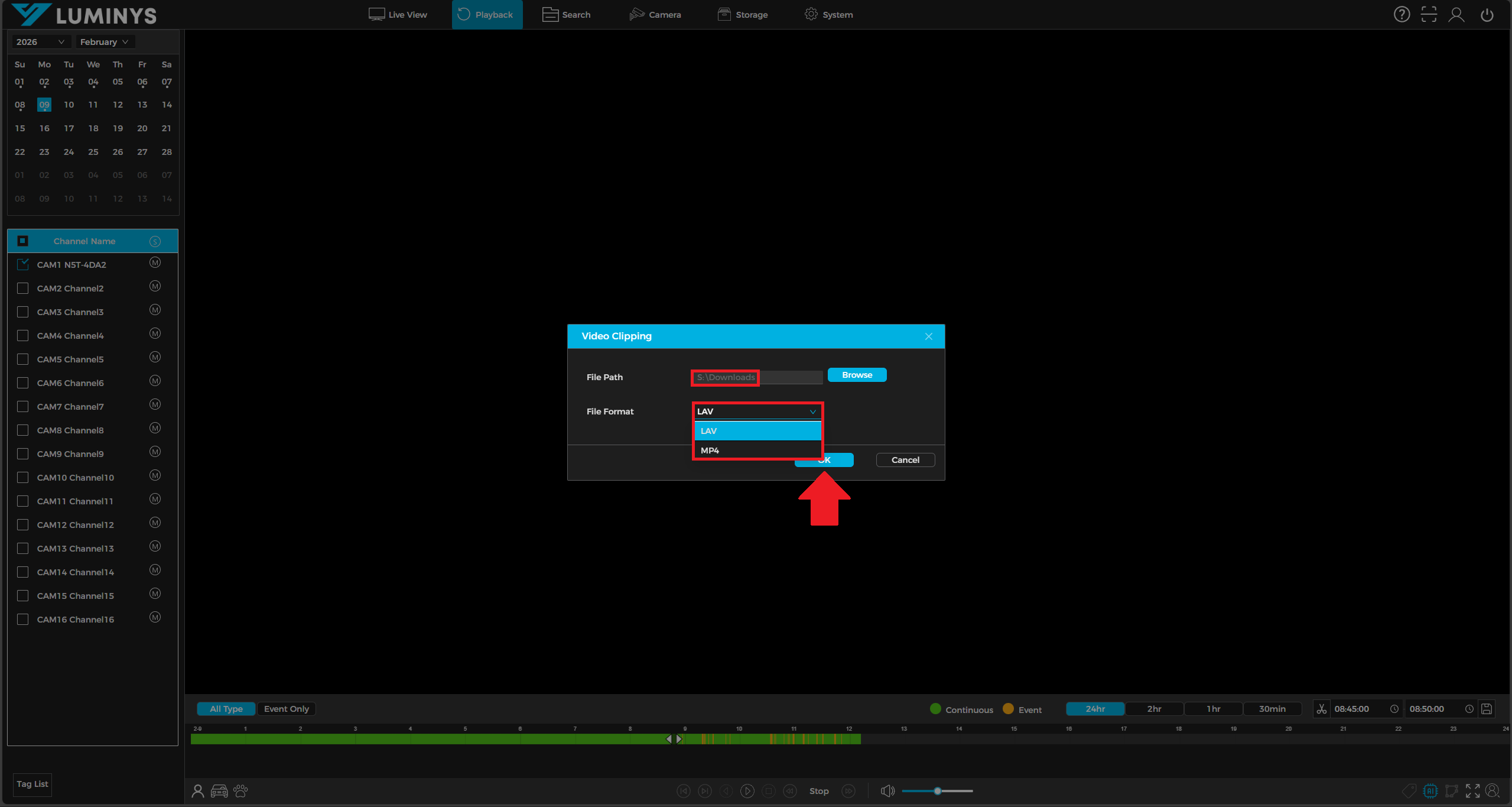The image size is (1512, 807).
Task: Click the Browse button
Action: click(857, 375)
